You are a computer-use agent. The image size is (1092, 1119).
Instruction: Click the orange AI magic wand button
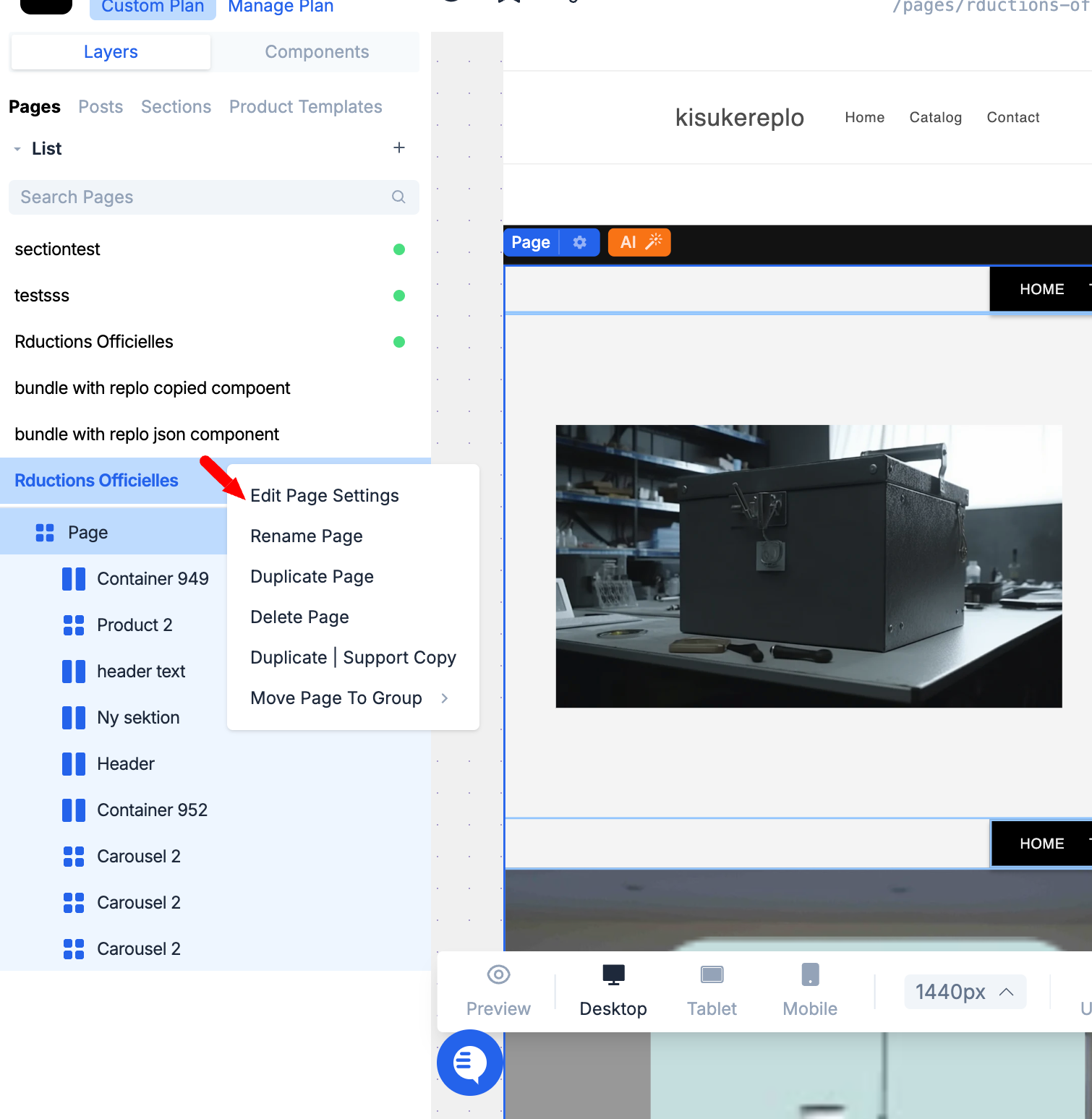coord(639,243)
